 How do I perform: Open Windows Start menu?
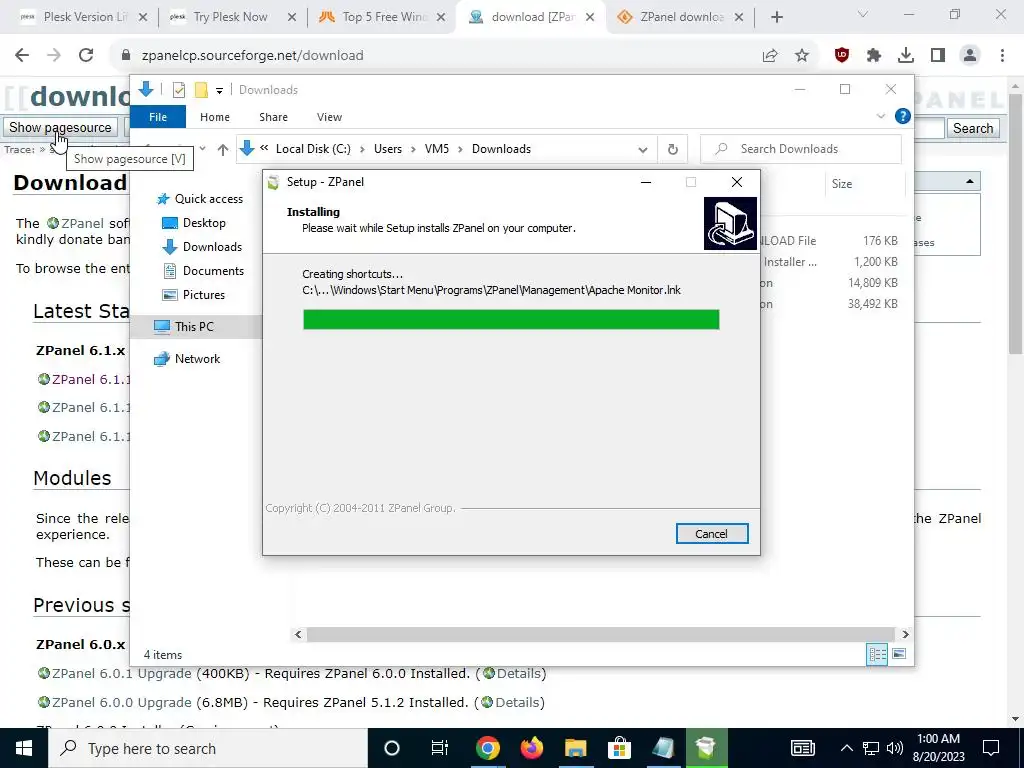coord(24,748)
